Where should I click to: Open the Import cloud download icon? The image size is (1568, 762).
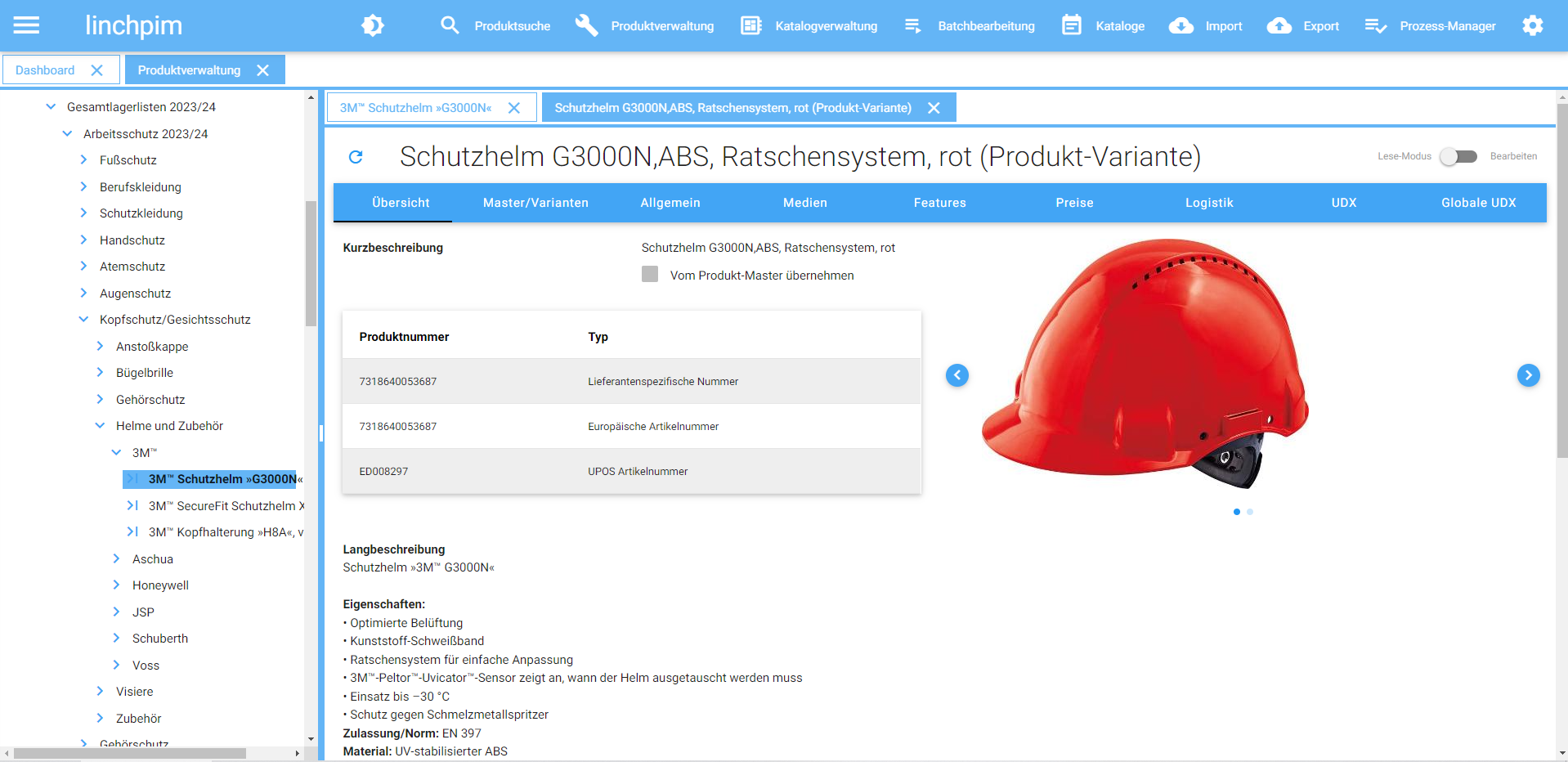1180,25
